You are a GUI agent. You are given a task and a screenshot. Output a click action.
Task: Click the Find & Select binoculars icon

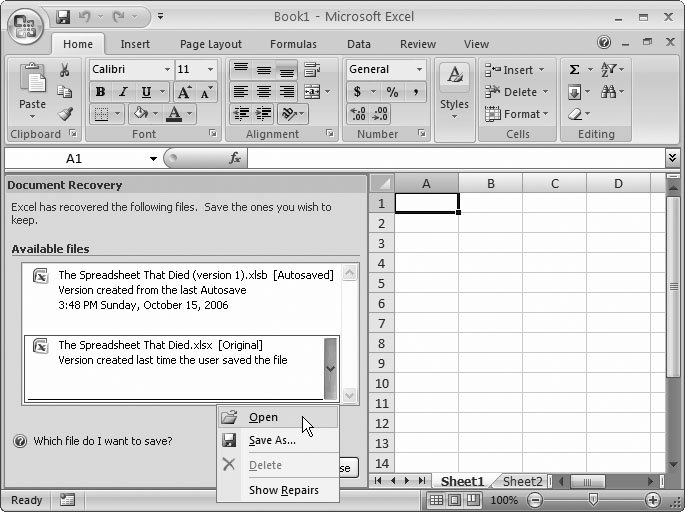point(611,92)
